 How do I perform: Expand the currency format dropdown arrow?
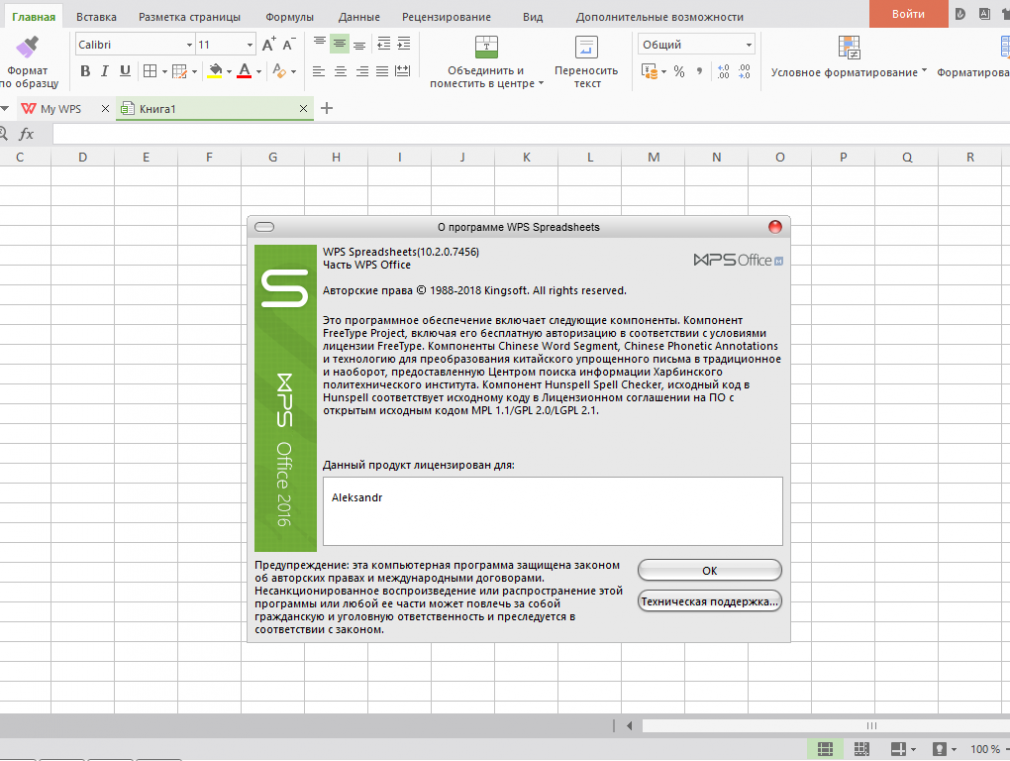coord(664,72)
